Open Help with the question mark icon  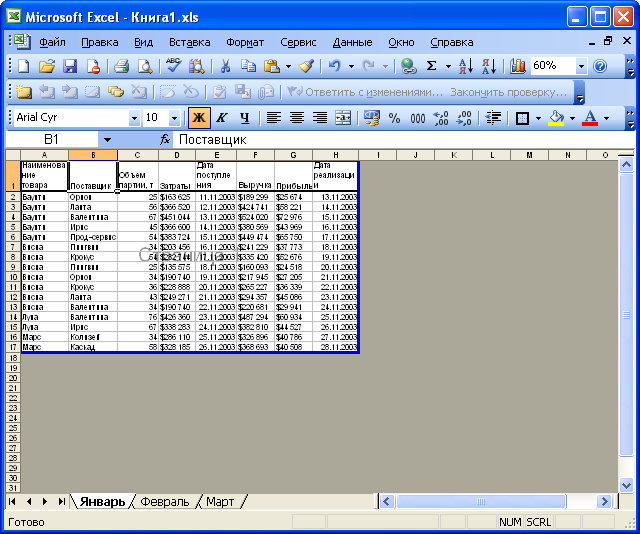point(600,66)
